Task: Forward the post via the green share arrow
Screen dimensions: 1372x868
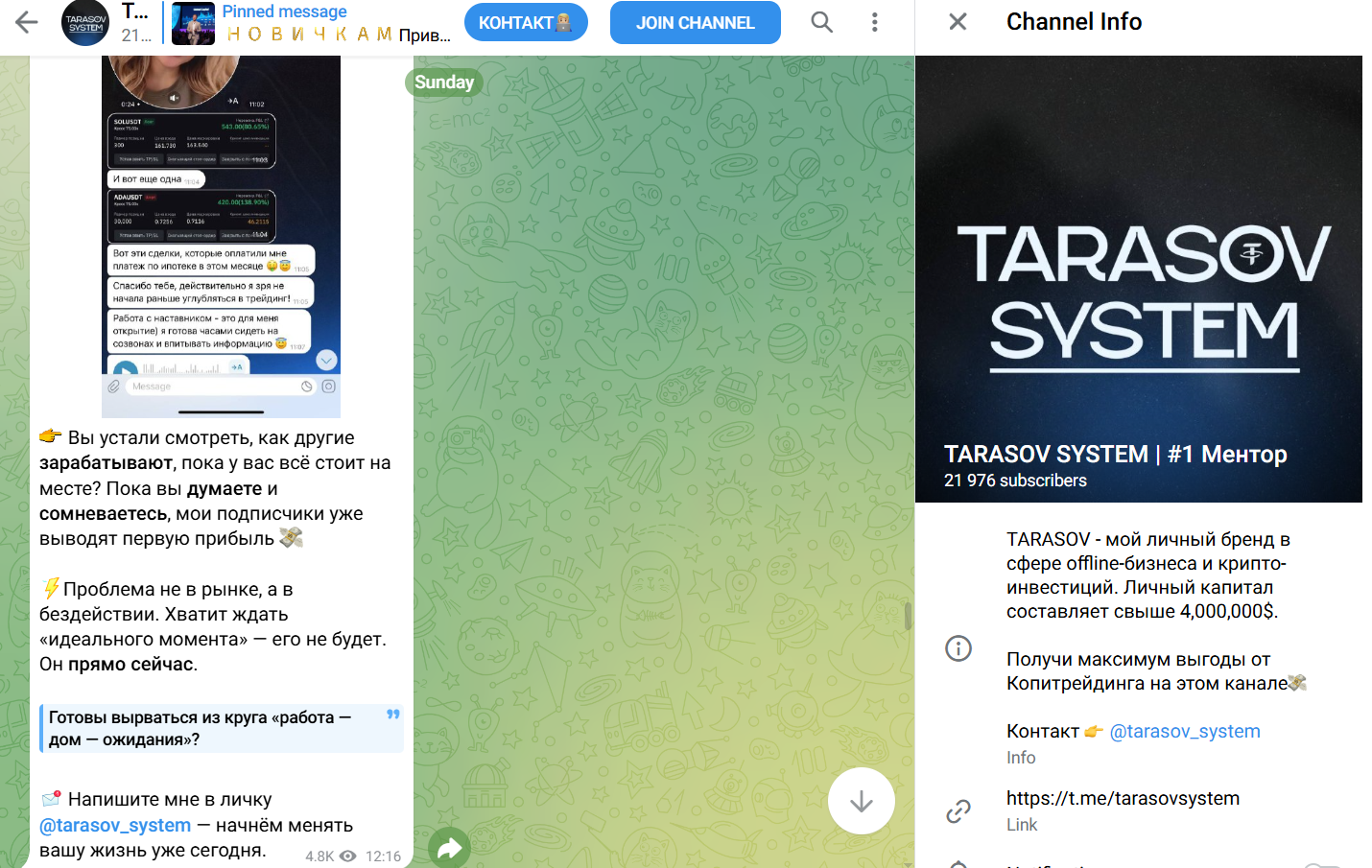Action: 449,848
